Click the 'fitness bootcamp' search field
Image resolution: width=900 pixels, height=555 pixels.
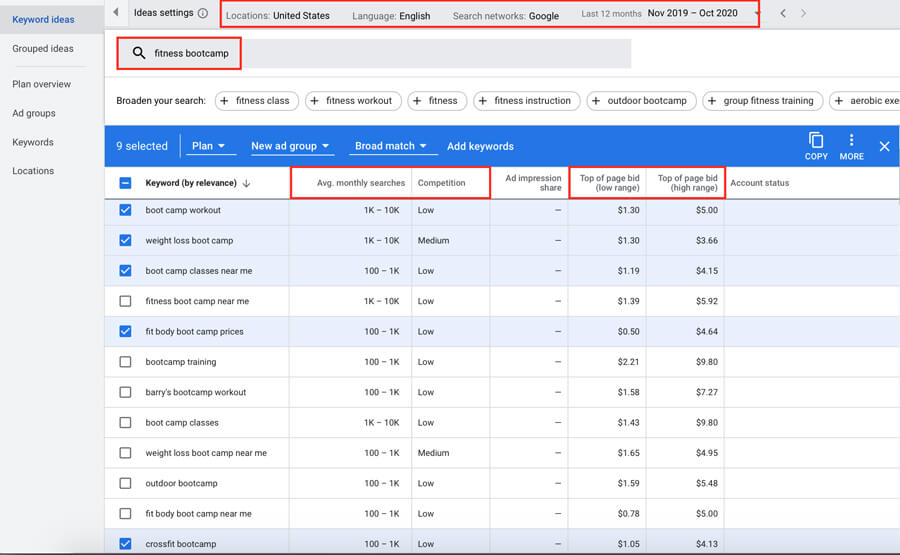[374, 53]
